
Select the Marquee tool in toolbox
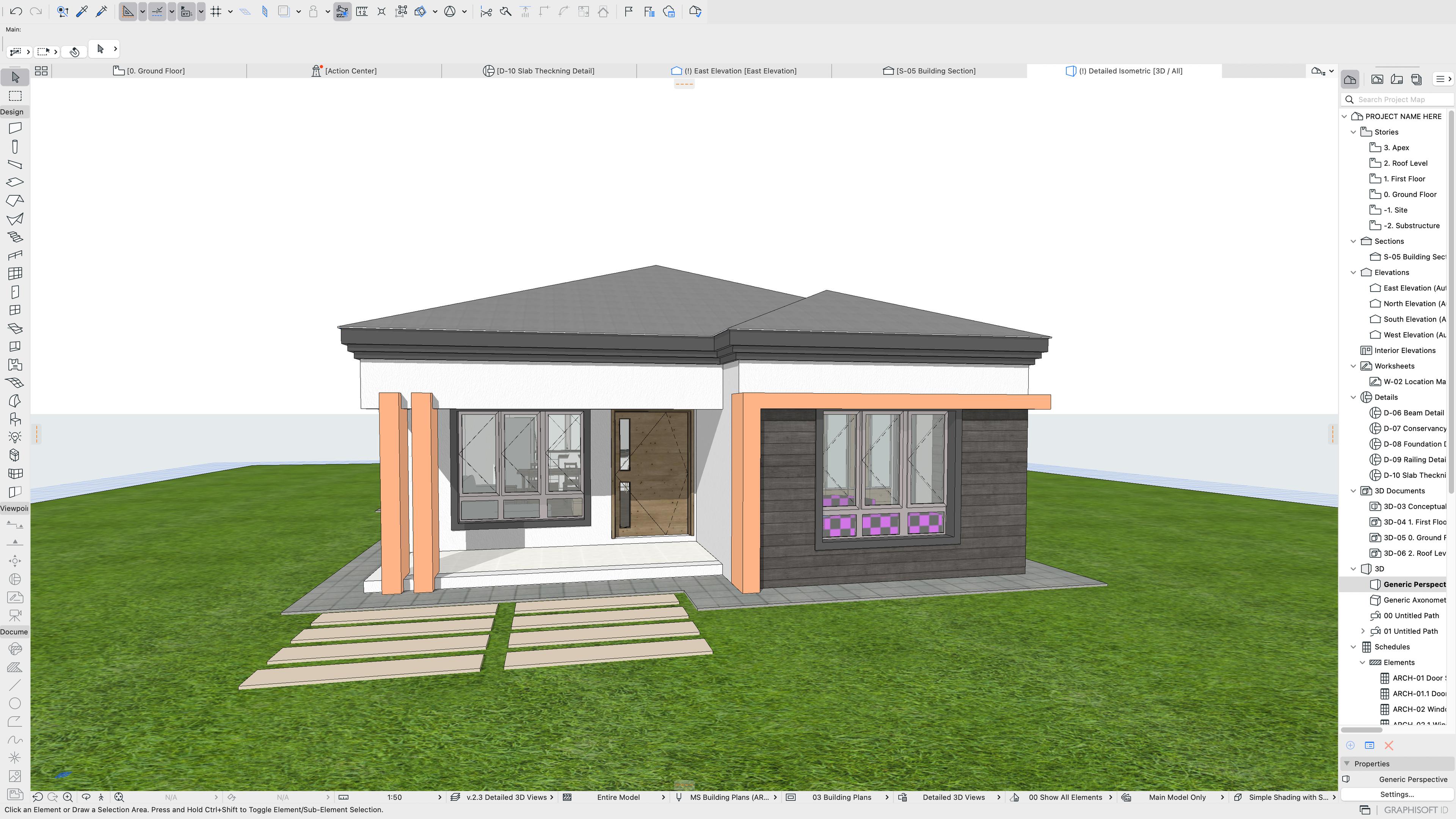[15, 96]
